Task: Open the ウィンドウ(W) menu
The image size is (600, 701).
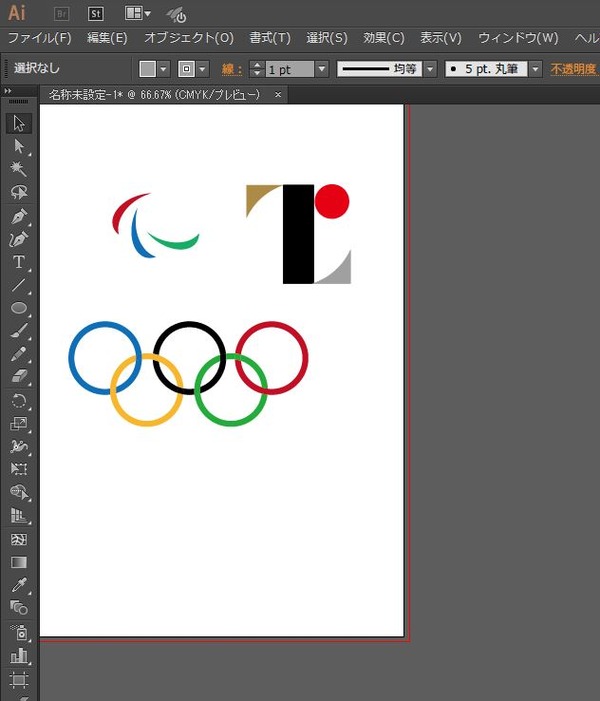Action: [518, 38]
